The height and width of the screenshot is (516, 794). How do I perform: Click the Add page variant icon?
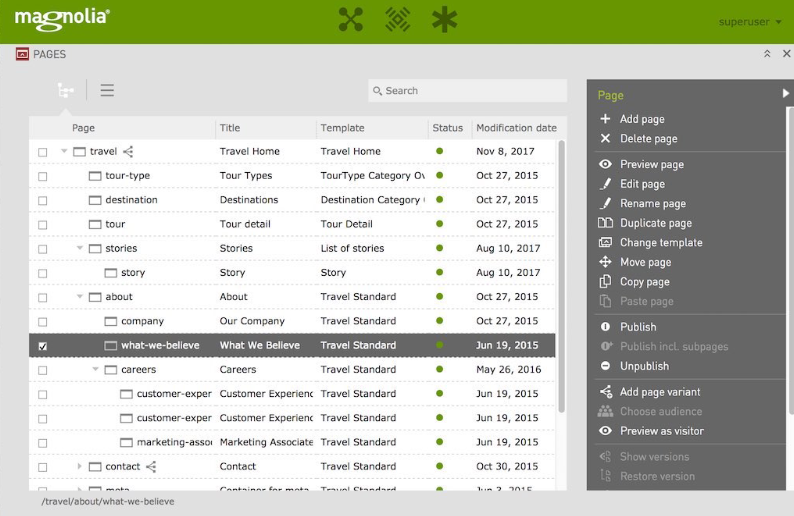coord(606,392)
